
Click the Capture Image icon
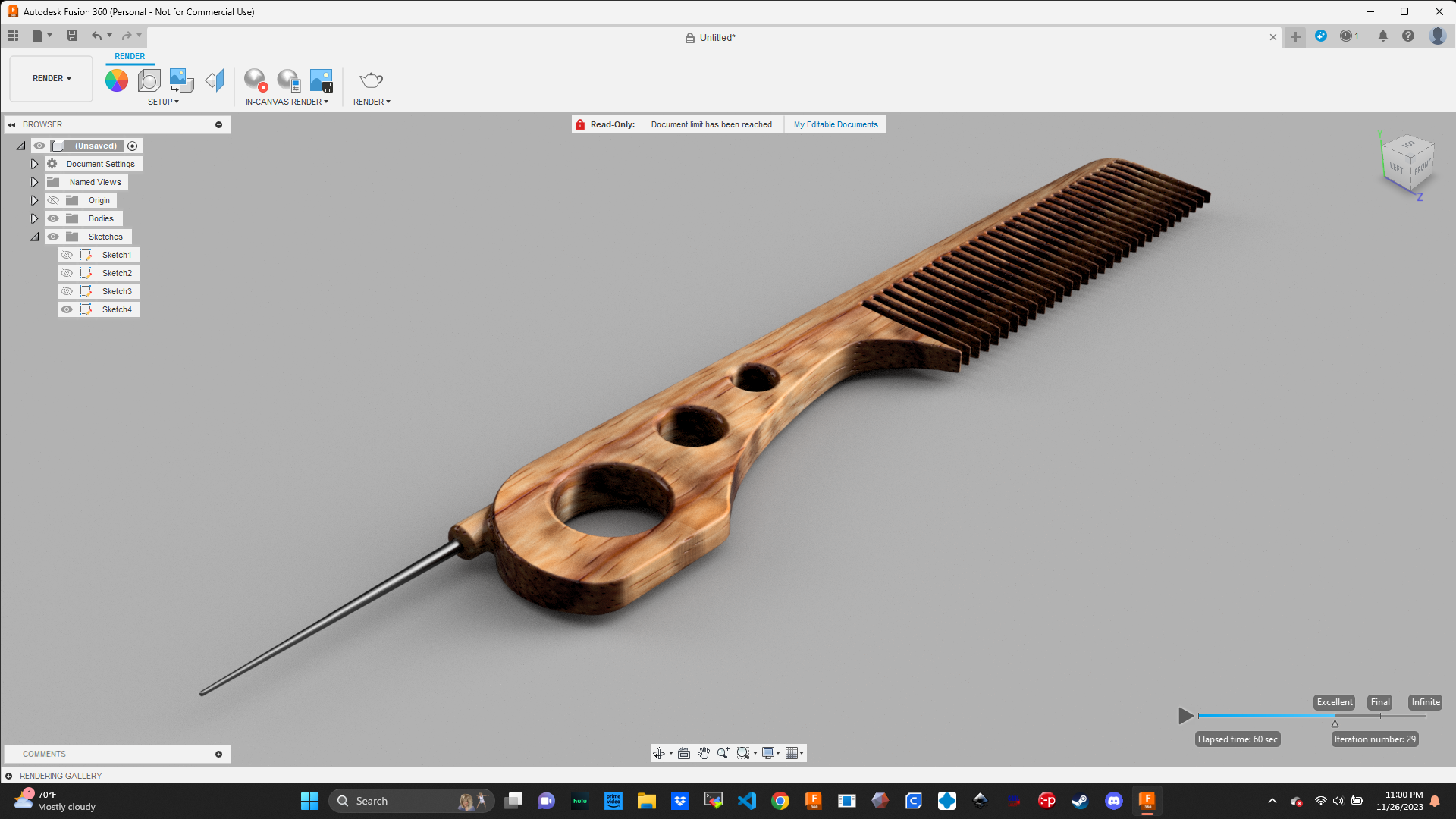tap(322, 80)
